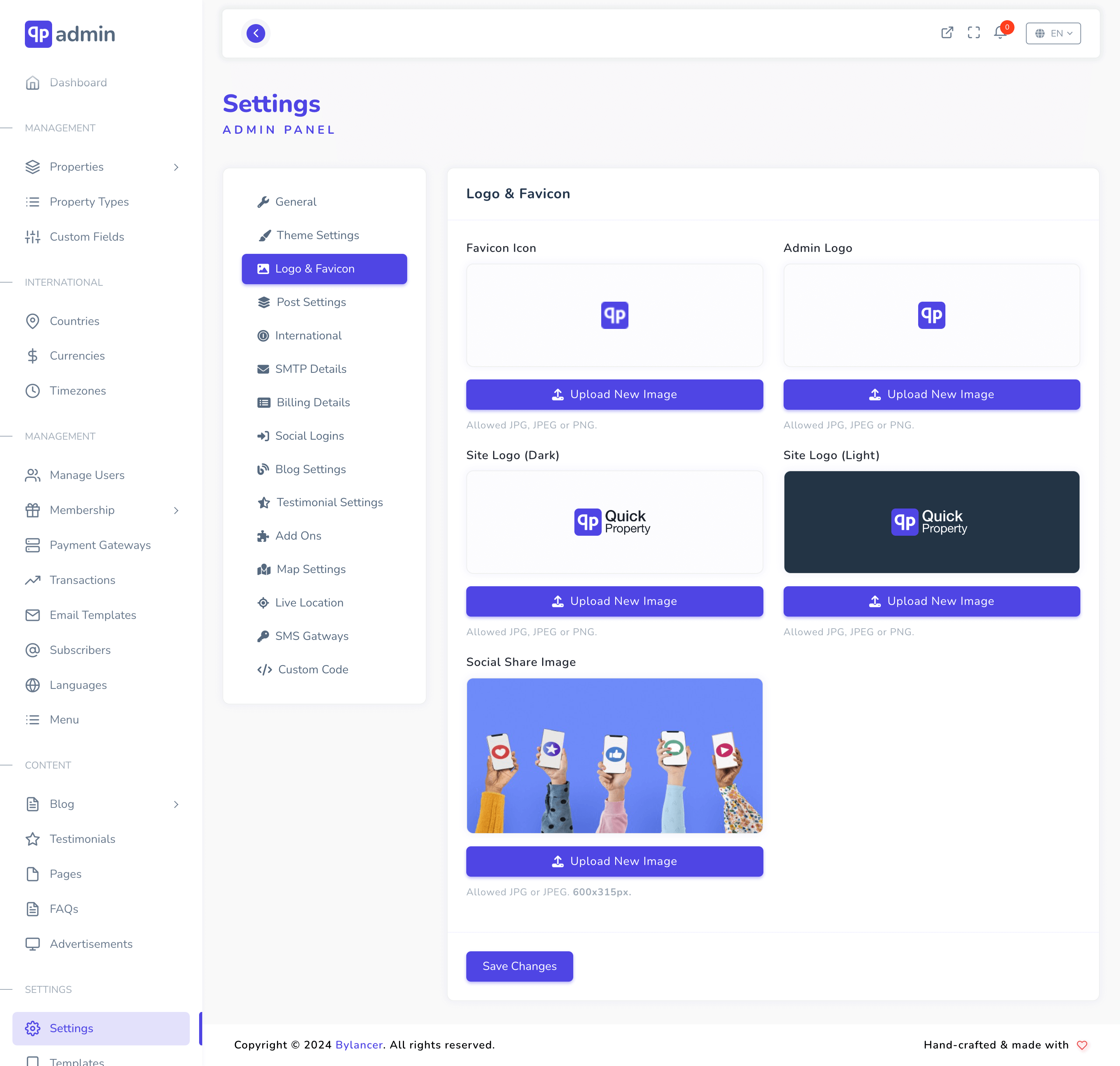Upload new Site Logo (Light) image
Viewport: 1120px width, 1066px height.
point(931,601)
